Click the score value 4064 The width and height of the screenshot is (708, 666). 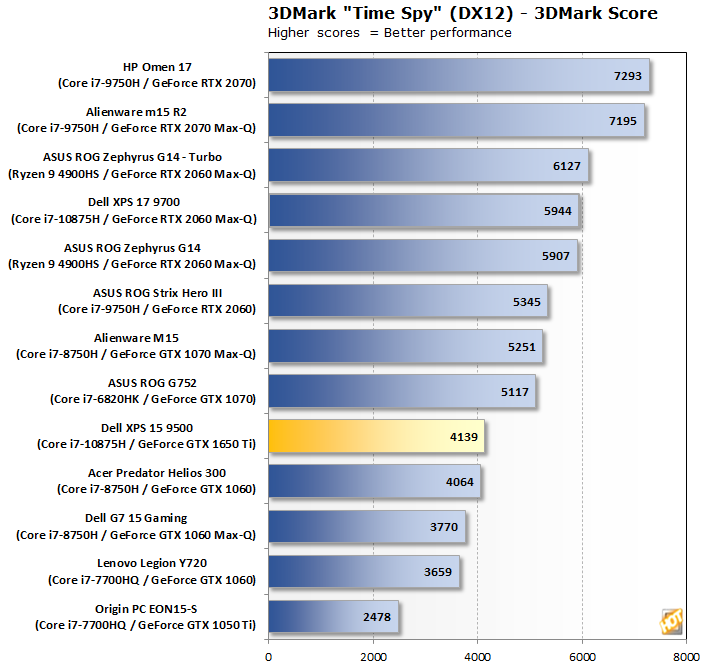[x=460, y=482]
